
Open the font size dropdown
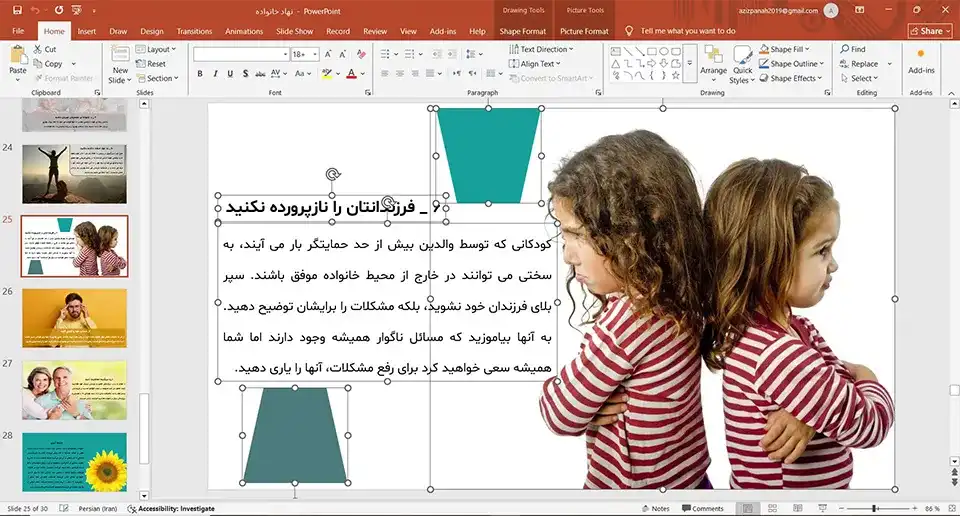tap(315, 54)
